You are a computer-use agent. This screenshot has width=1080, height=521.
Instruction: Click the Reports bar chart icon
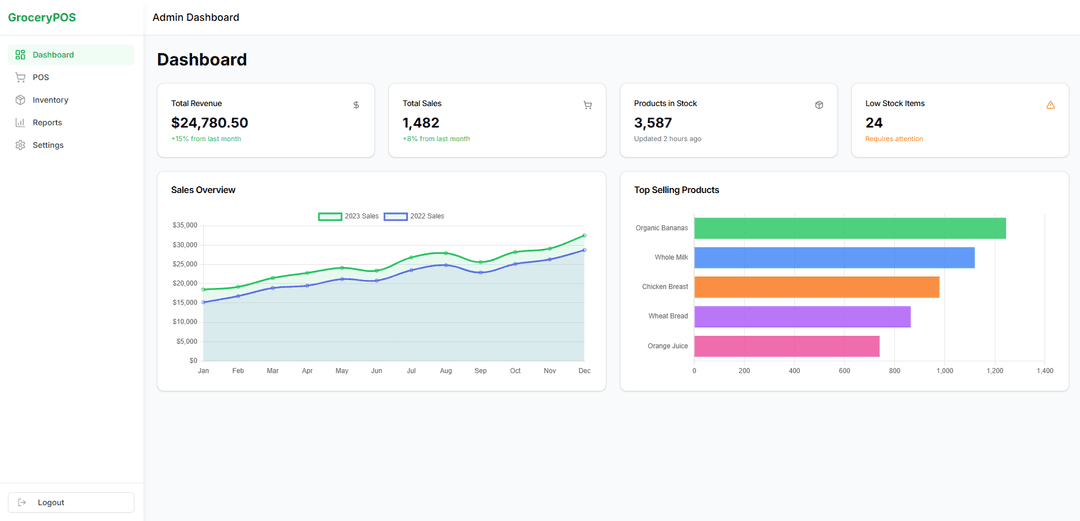click(21, 122)
